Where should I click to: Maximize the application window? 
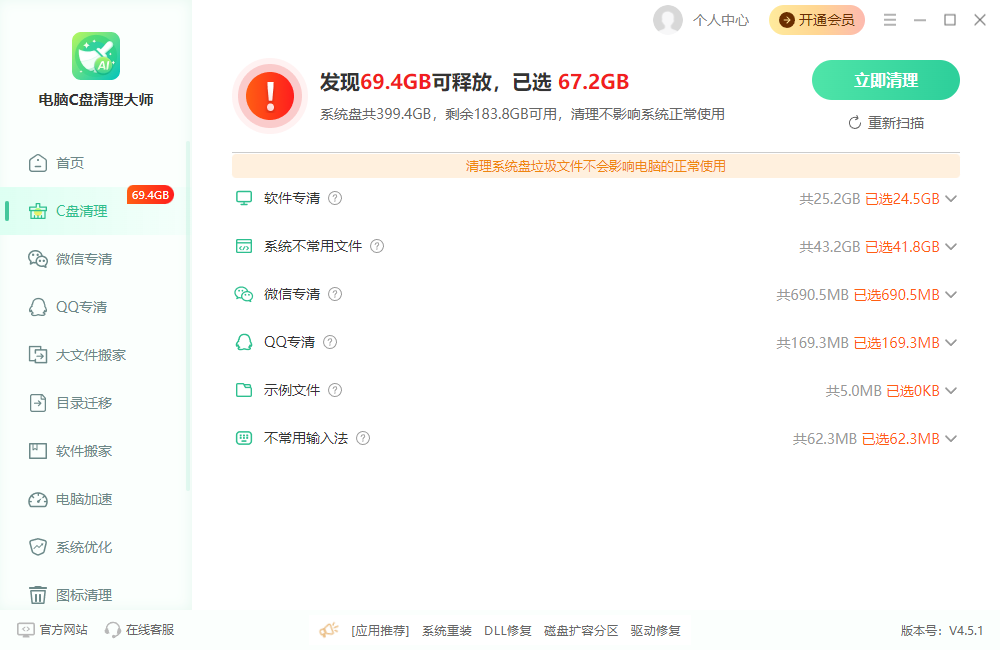pos(950,20)
